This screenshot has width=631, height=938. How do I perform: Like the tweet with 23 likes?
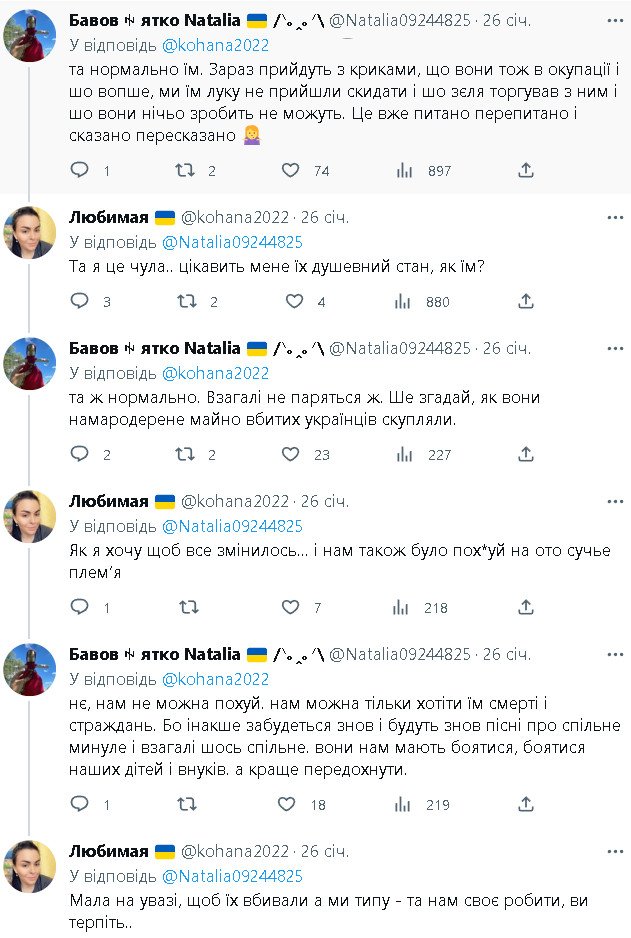[x=290, y=455]
